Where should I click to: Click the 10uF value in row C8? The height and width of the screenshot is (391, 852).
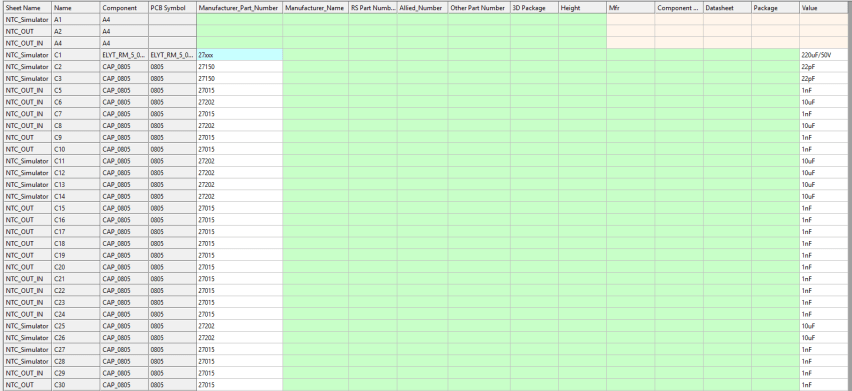(825, 125)
